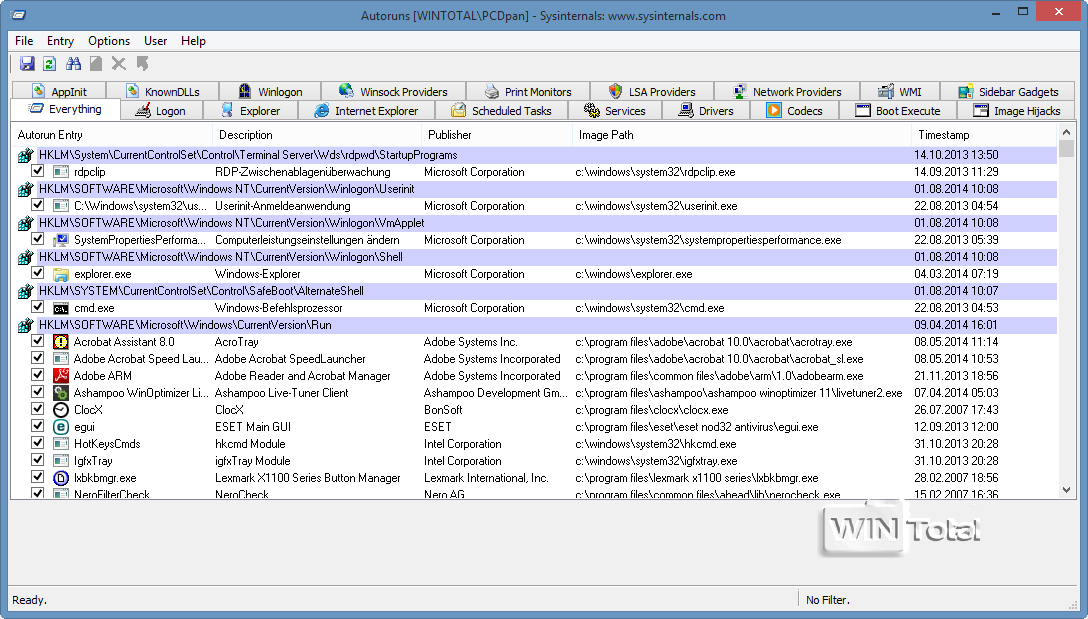Open the Options menu
The width and height of the screenshot is (1088, 619).
pos(109,41)
